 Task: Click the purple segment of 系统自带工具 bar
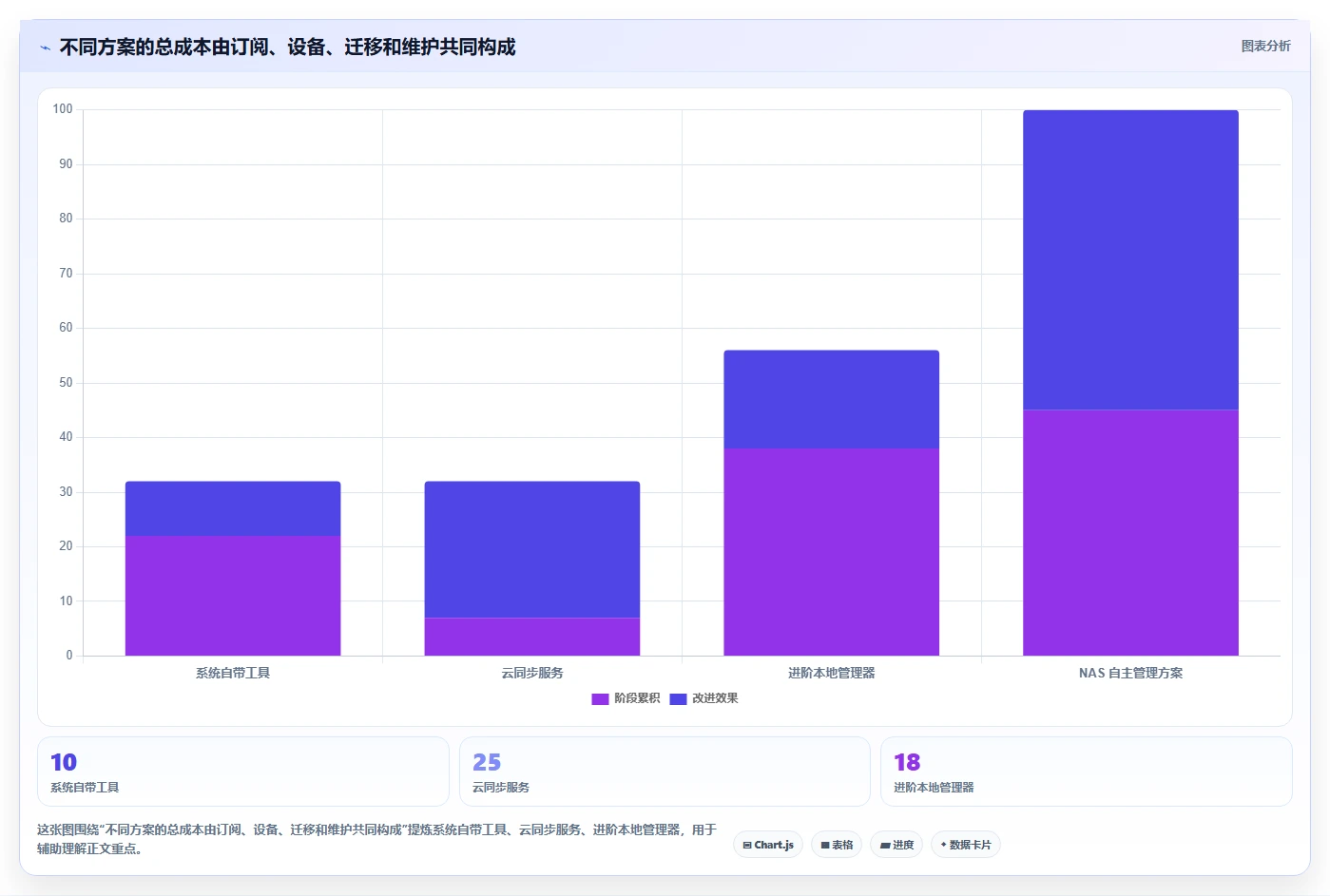[x=233, y=596]
